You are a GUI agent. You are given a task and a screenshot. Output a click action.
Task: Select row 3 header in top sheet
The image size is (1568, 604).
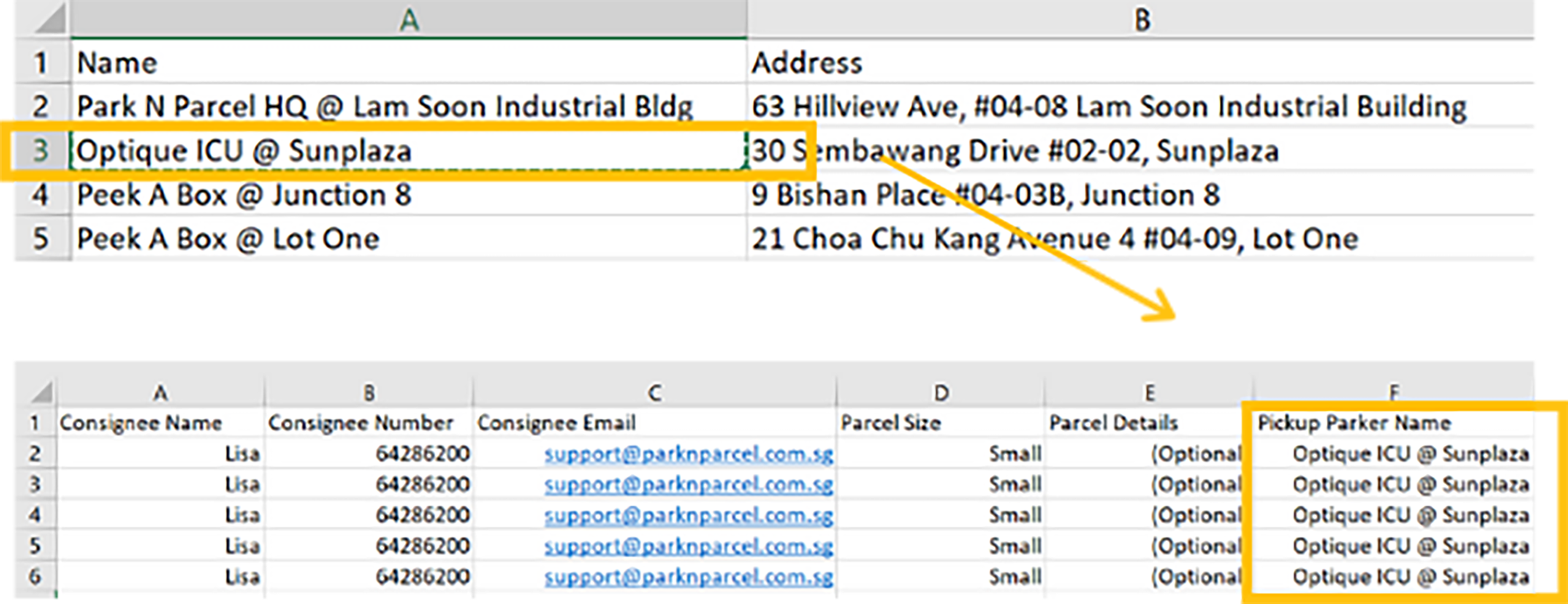point(40,151)
